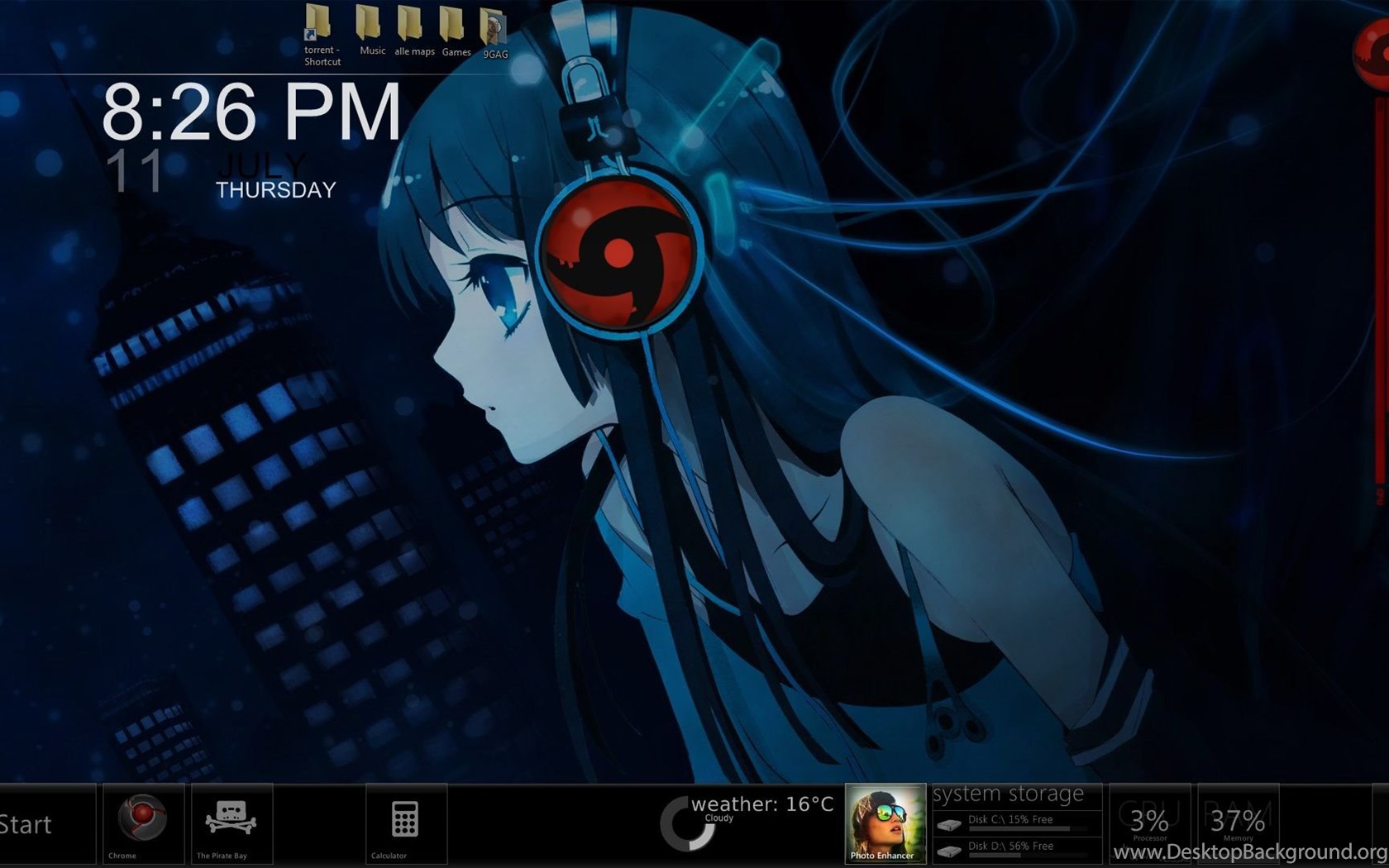Open the alle maps folder
This screenshot has height=868, width=1389.
(x=411, y=25)
